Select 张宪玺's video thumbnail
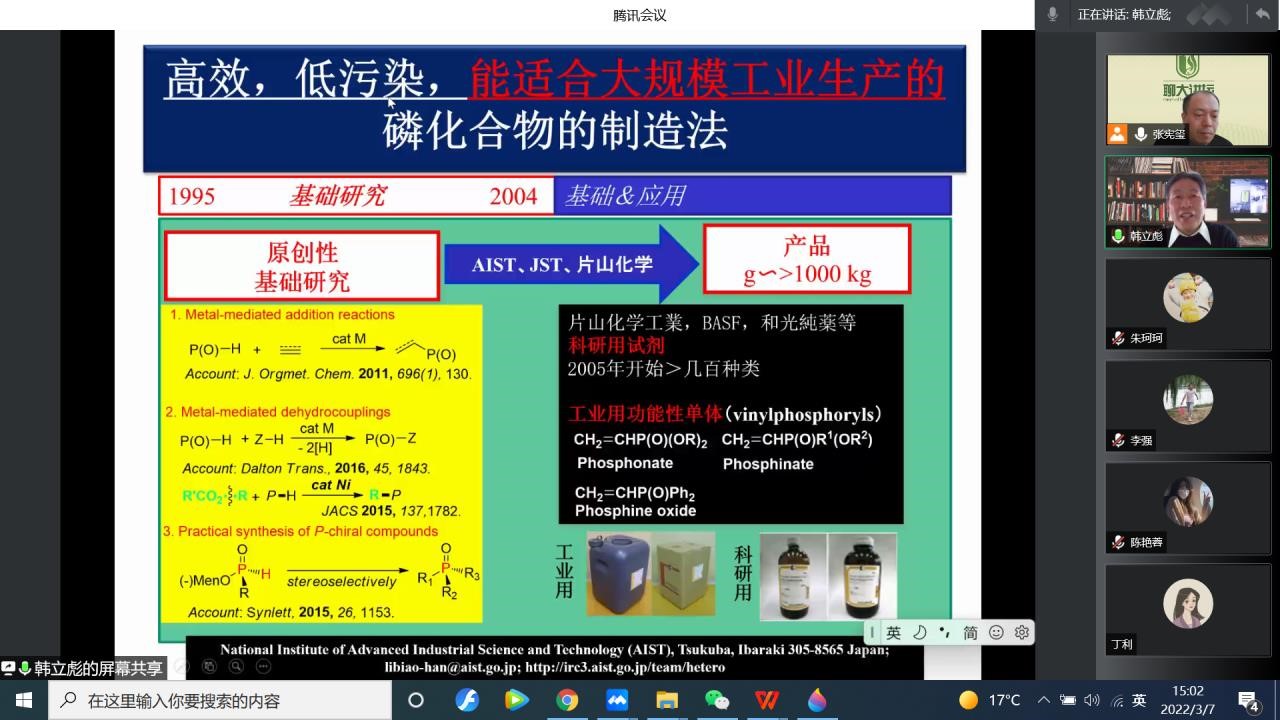Image resolution: width=1280 pixels, height=720 pixels. [x=1187, y=99]
